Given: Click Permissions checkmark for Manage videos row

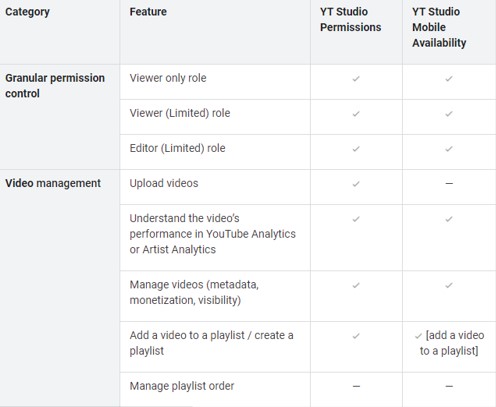Looking at the screenshot, I should (x=356, y=285).
